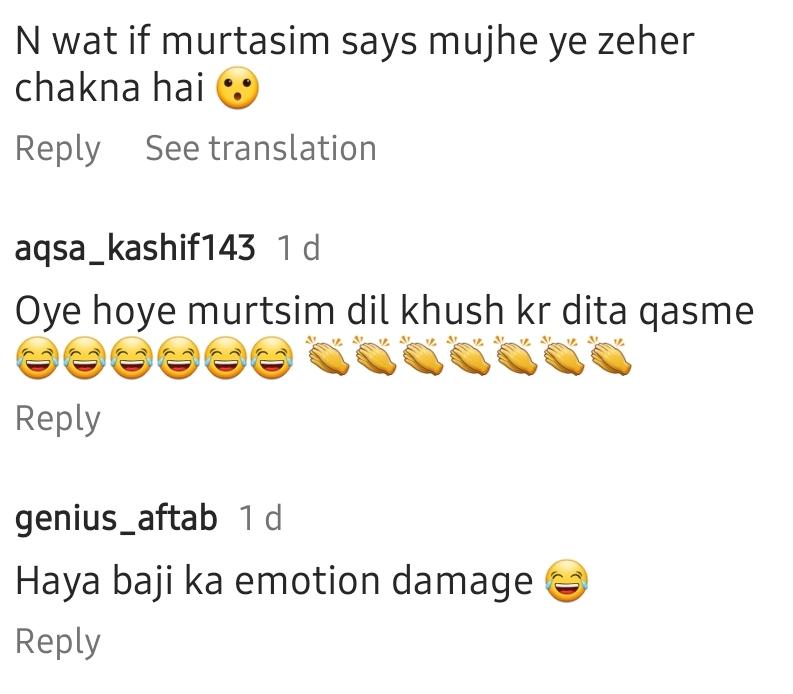Select the 'N wat if murtasim says' comment line
Viewport: 793px width, 694px height.
click(x=355, y=42)
